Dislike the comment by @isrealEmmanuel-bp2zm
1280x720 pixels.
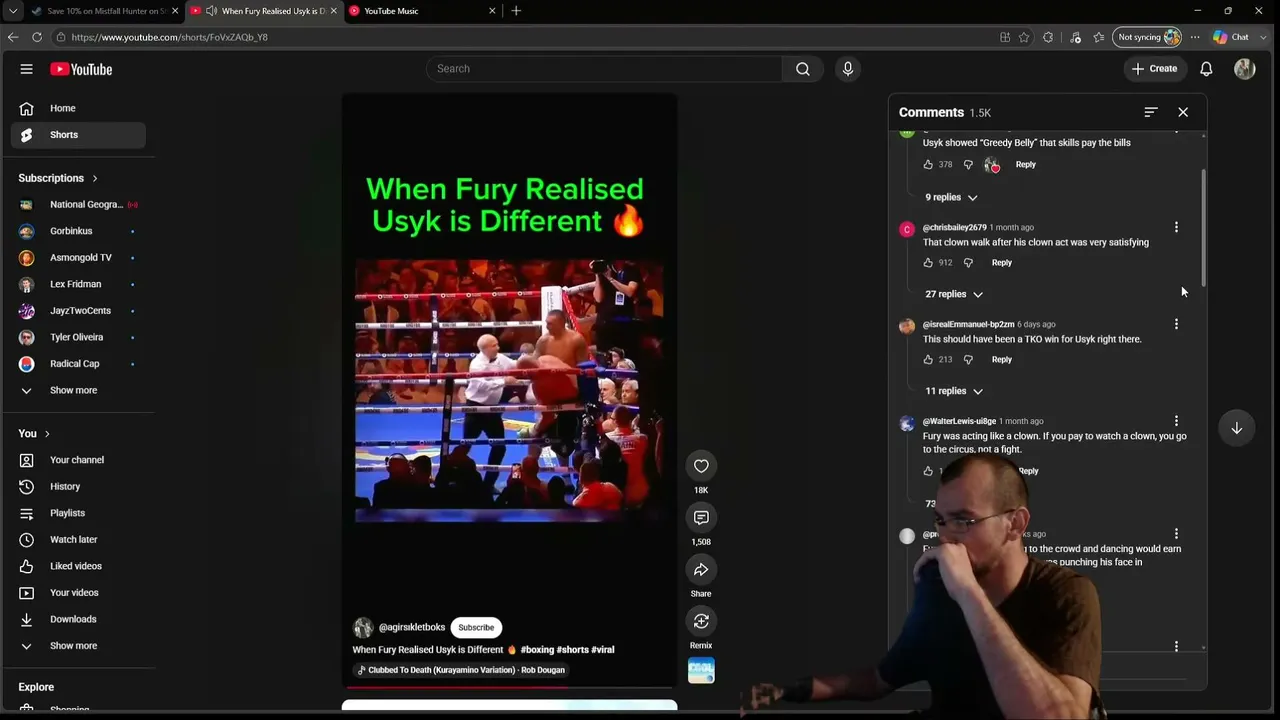click(x=968, y=360)
